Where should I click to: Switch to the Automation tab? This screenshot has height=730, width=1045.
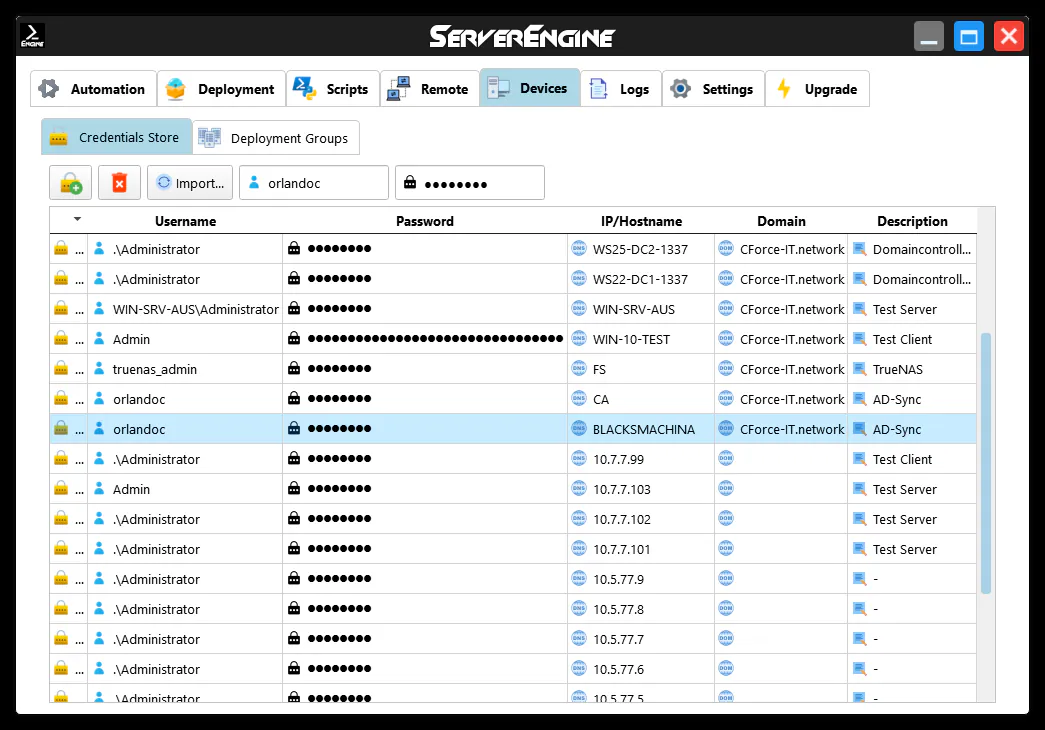[94, 89]
